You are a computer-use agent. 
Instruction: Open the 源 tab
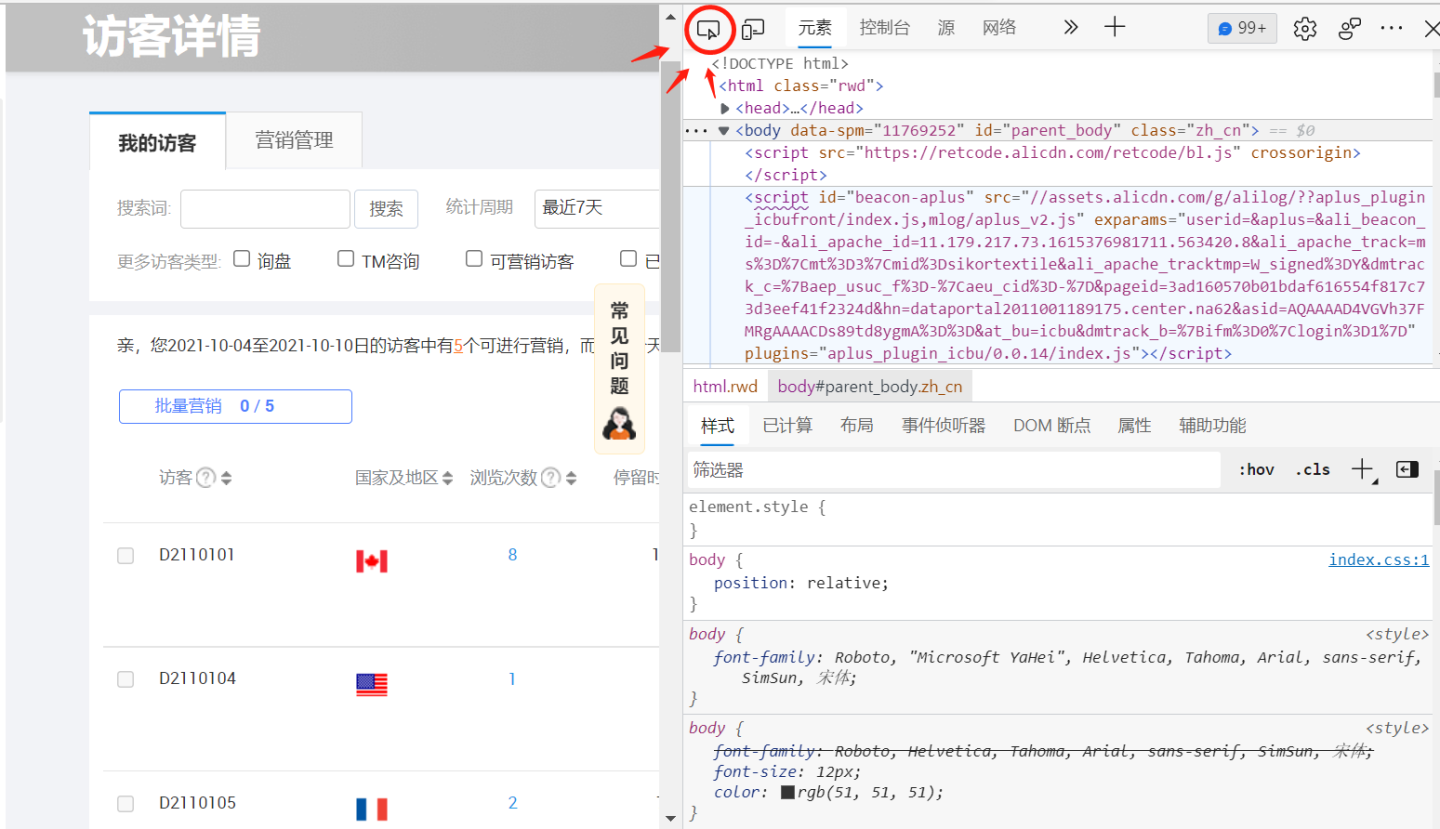(946, 28)
